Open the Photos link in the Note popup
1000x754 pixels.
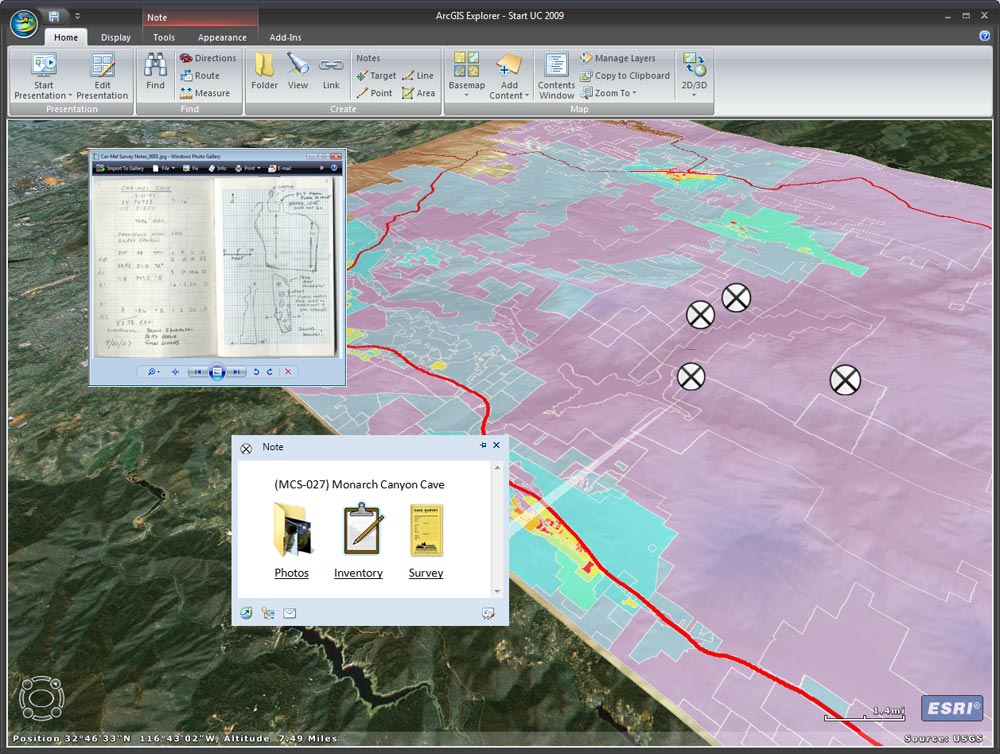291,573
